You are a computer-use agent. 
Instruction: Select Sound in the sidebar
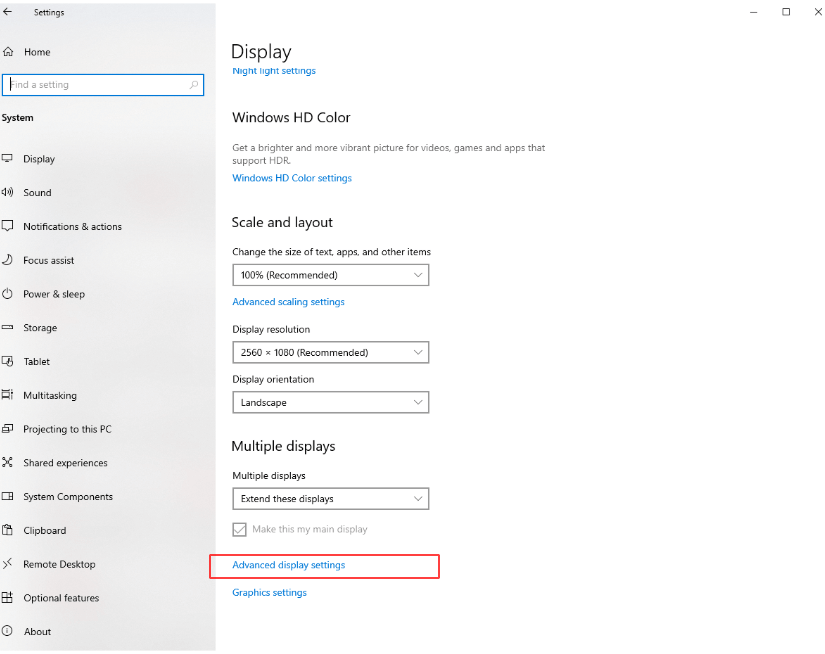pyautogui.click(x=37, y=193)
